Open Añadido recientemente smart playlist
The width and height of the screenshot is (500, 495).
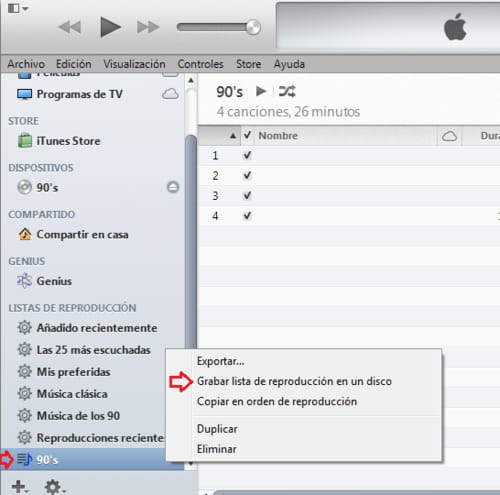[x=97, y=328]
